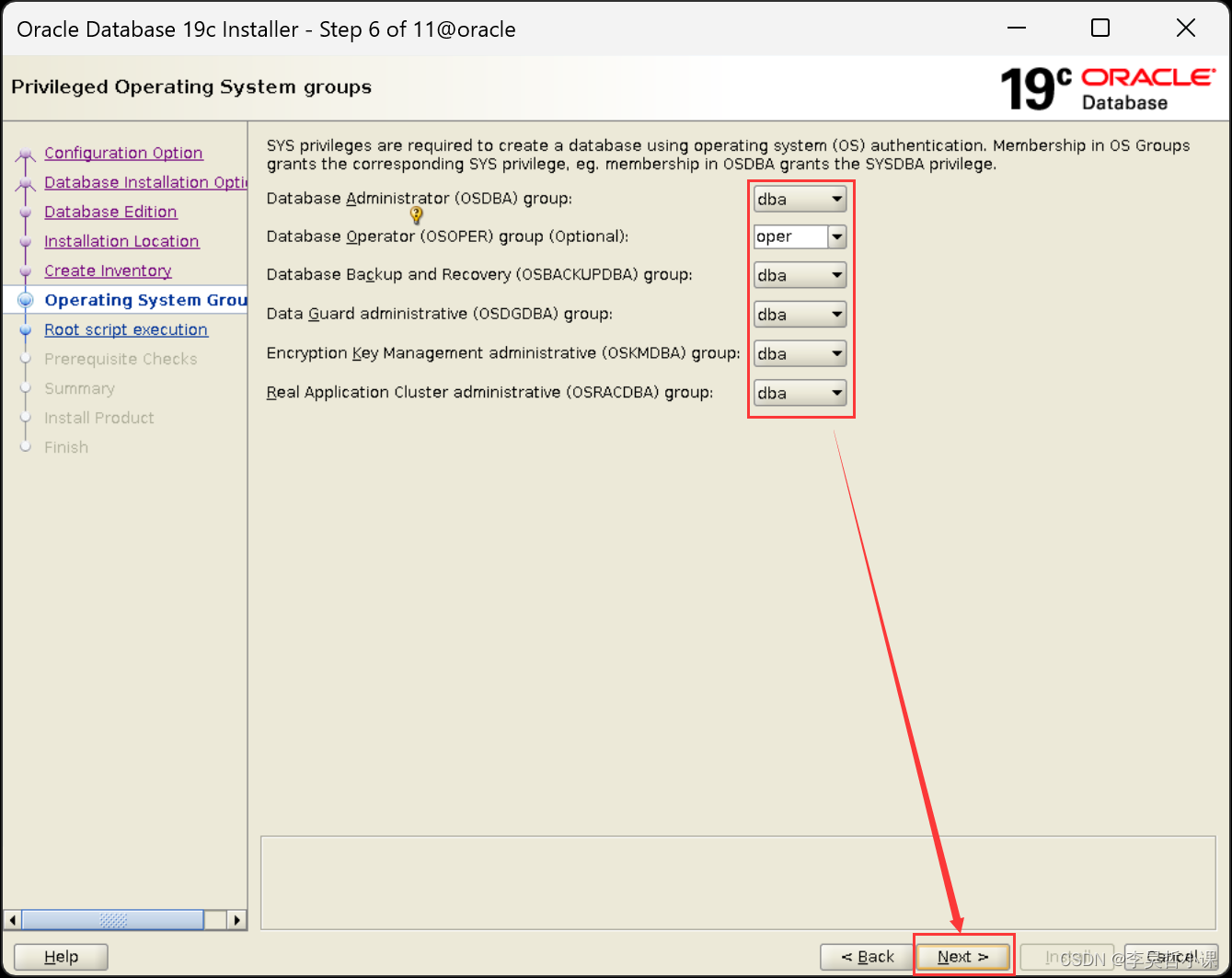Viewport: 1232px width, 978px height.
Task: Go to Configuration Option step
Action: coord(123,153)
